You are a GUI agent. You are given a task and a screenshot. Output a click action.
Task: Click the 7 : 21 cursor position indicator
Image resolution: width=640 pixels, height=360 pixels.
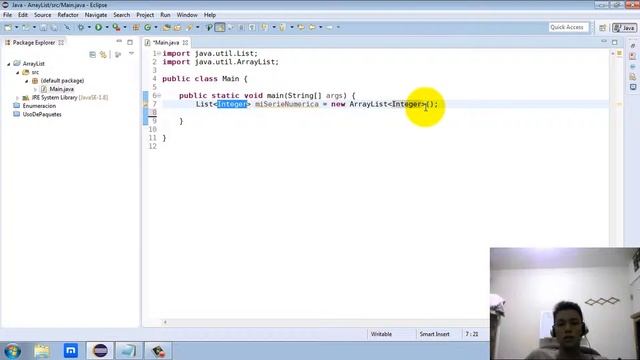472,334
